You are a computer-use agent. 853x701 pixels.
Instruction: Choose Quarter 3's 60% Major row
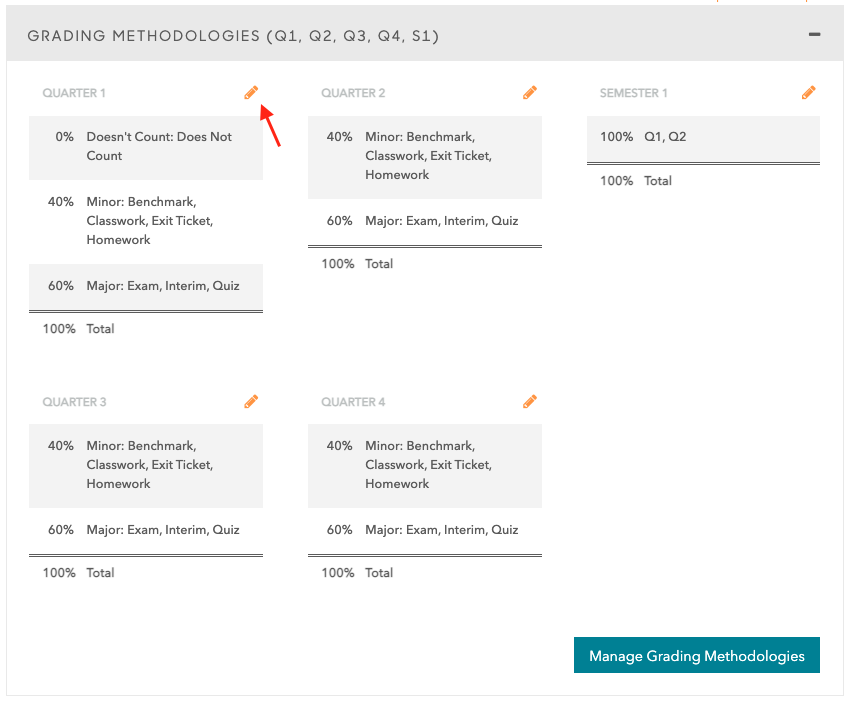pos(146,530)
